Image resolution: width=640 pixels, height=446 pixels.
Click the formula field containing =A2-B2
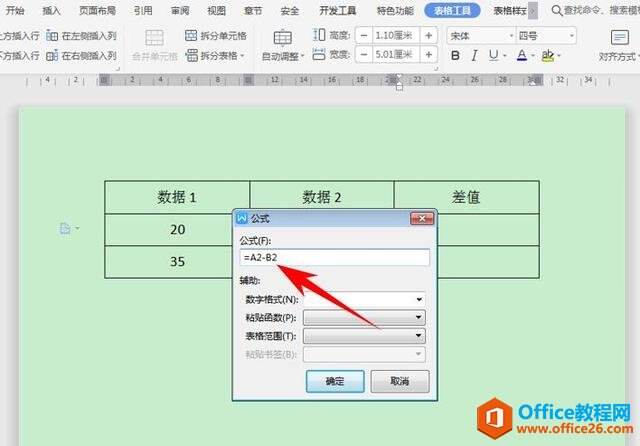point(335,257)
